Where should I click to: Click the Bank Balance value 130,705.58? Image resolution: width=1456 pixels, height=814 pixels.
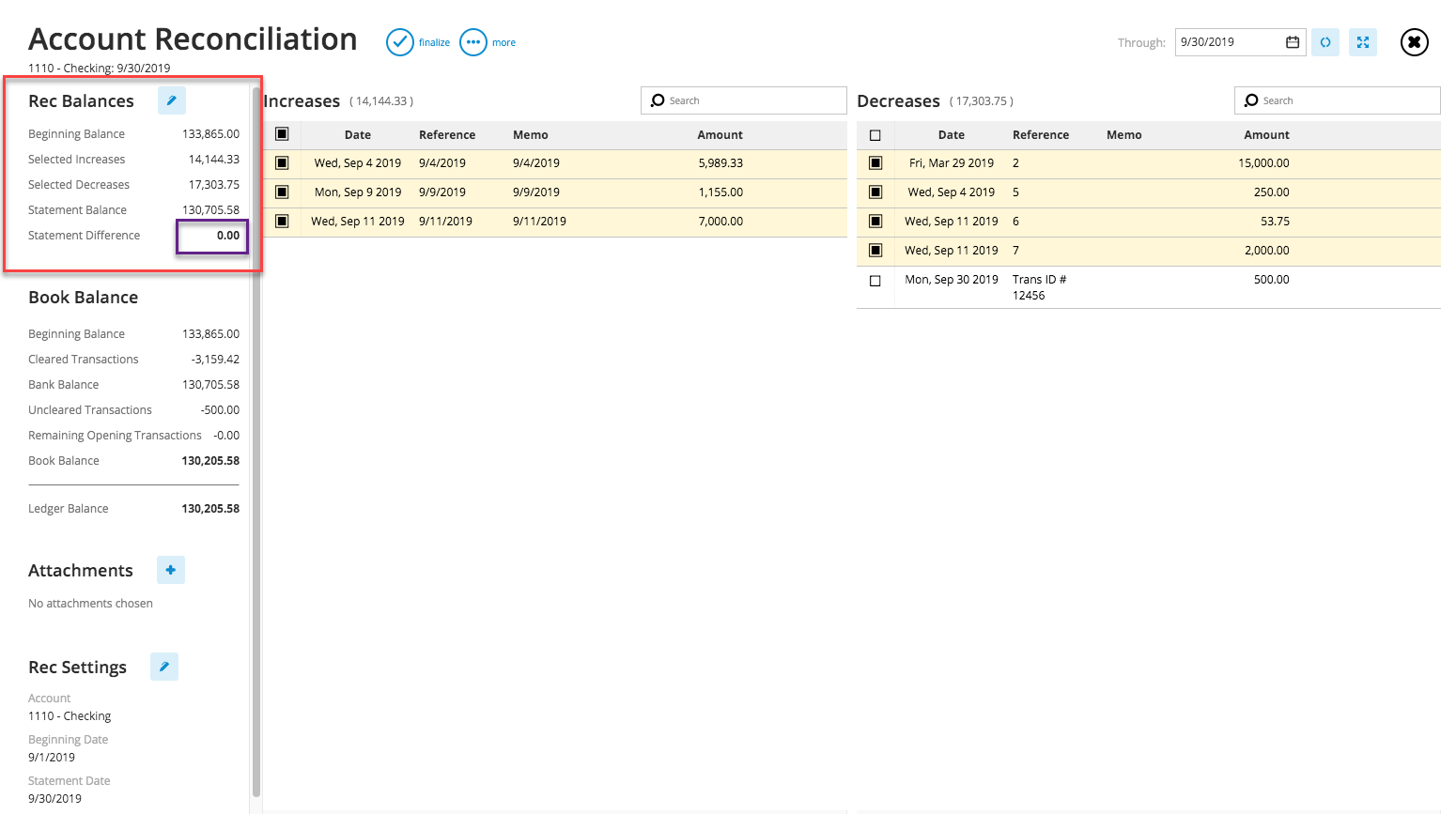[210, 385]
